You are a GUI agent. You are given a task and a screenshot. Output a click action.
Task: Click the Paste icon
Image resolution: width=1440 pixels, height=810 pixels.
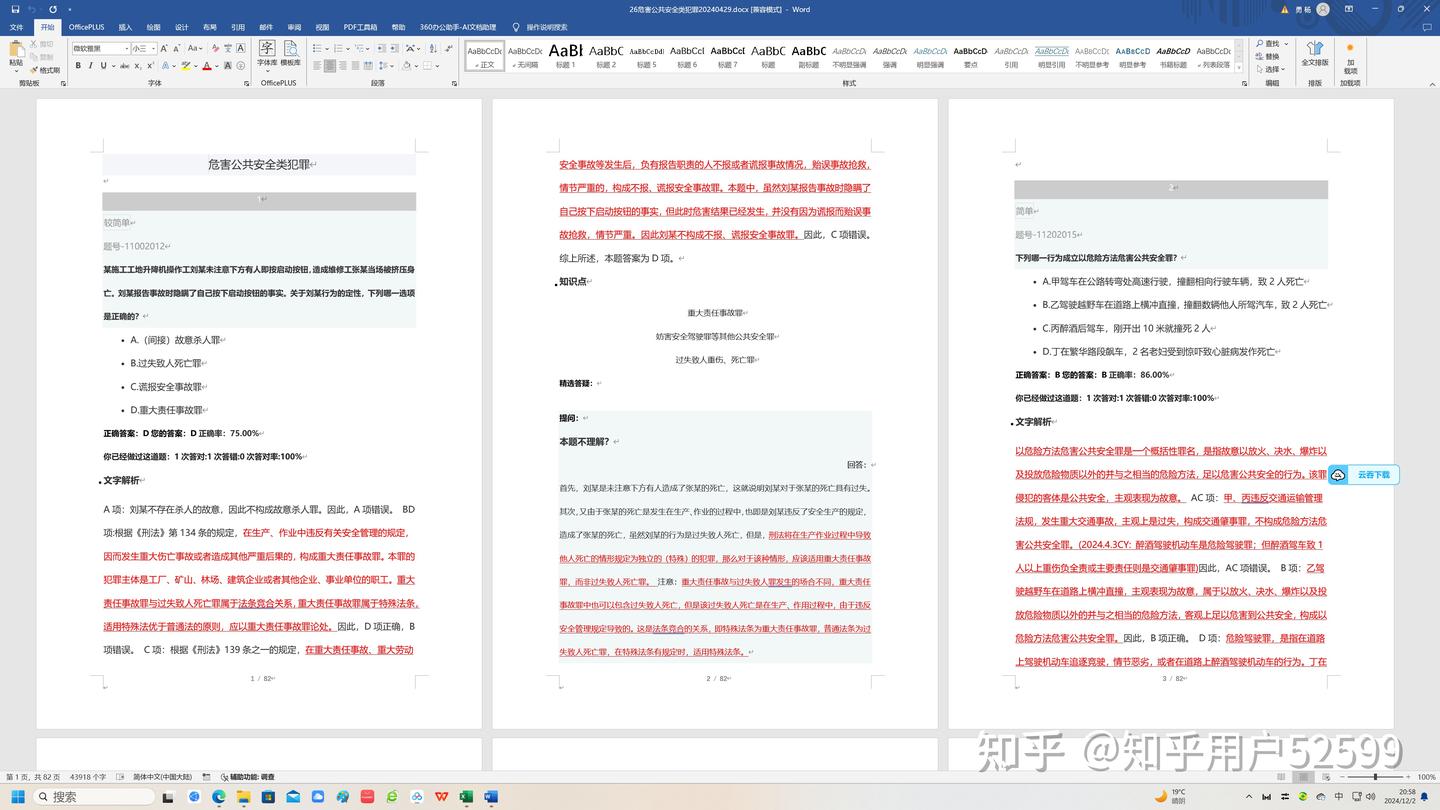tap(17, 50)
